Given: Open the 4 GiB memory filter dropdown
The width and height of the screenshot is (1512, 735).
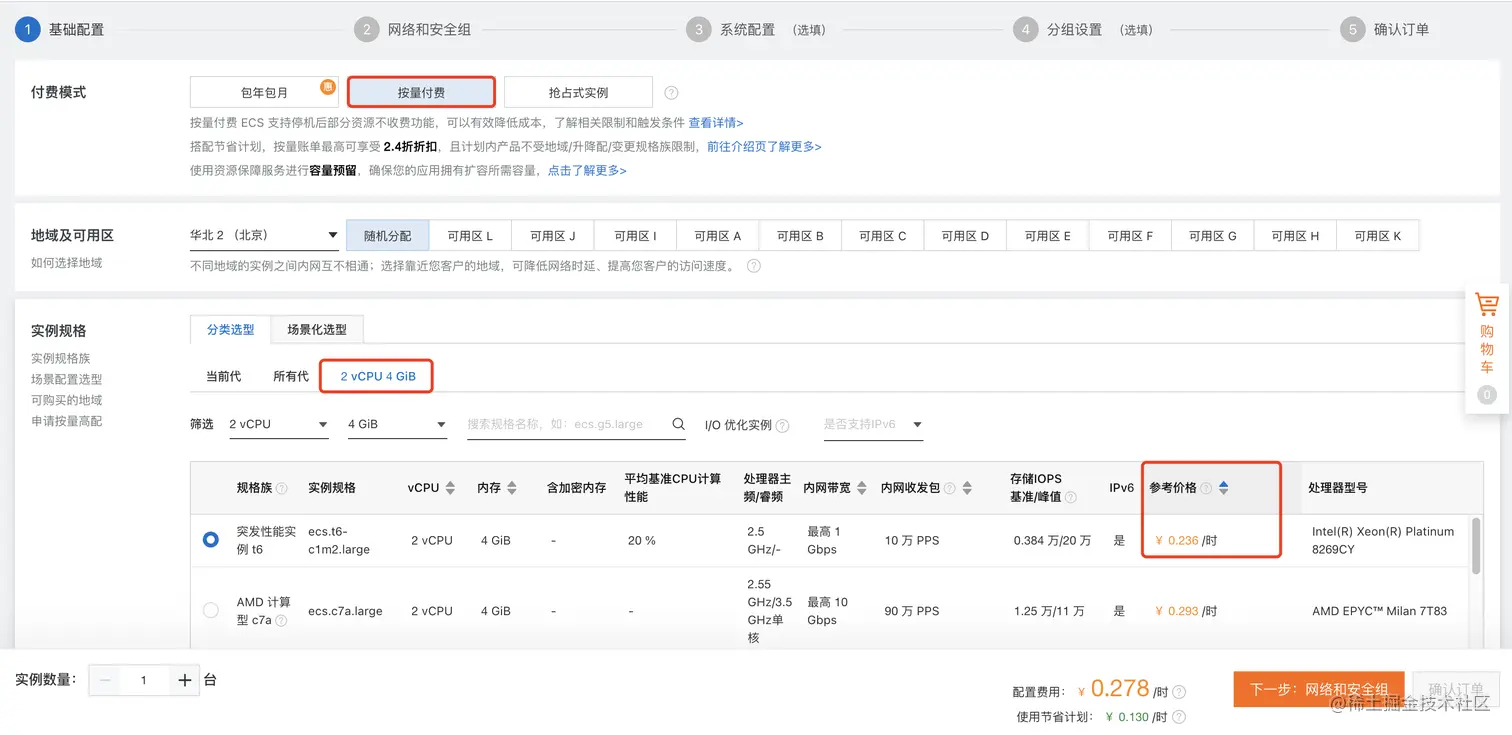Looking at the screenshot, I should 397,425.
